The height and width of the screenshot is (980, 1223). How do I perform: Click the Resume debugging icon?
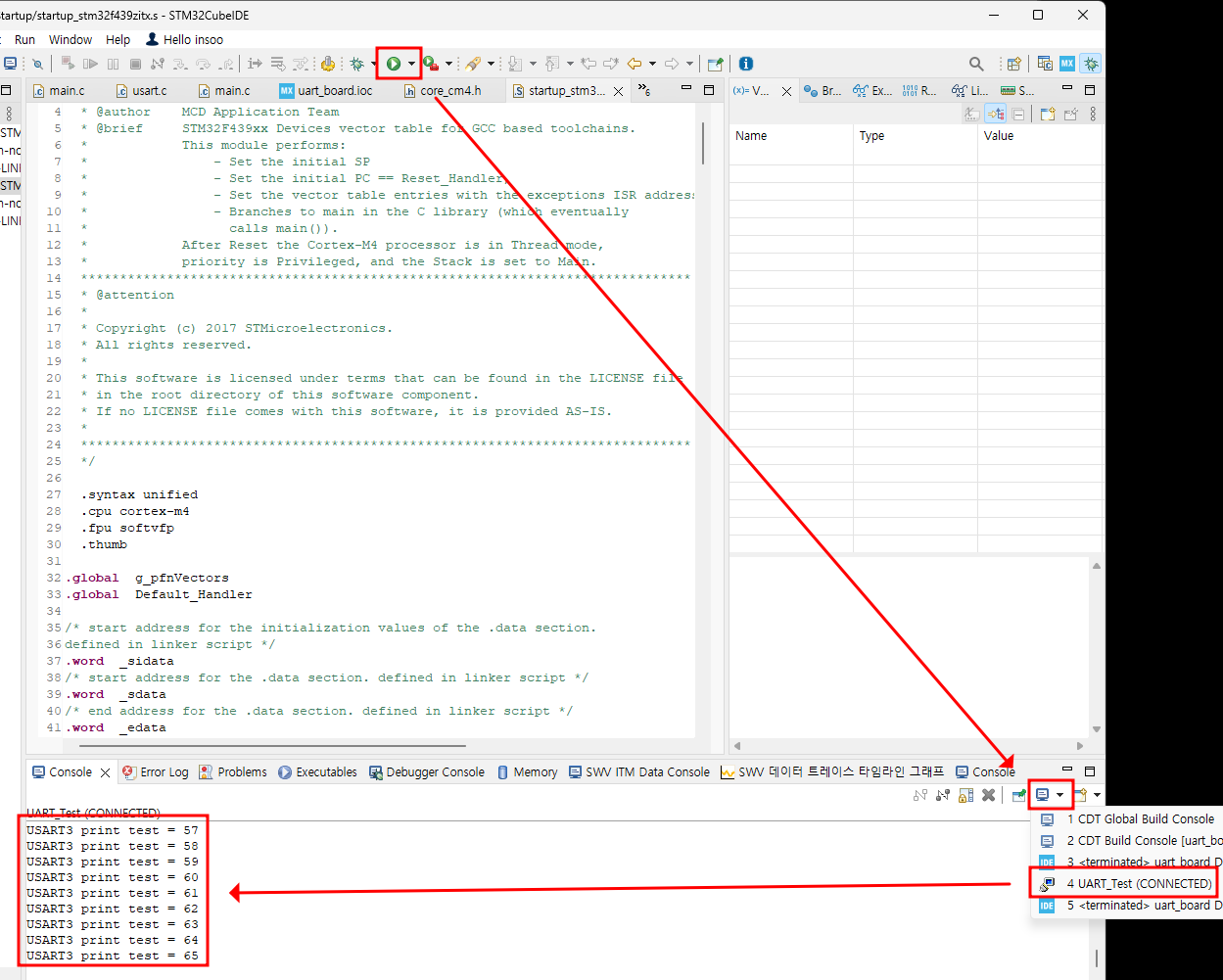tap(90, 64)
